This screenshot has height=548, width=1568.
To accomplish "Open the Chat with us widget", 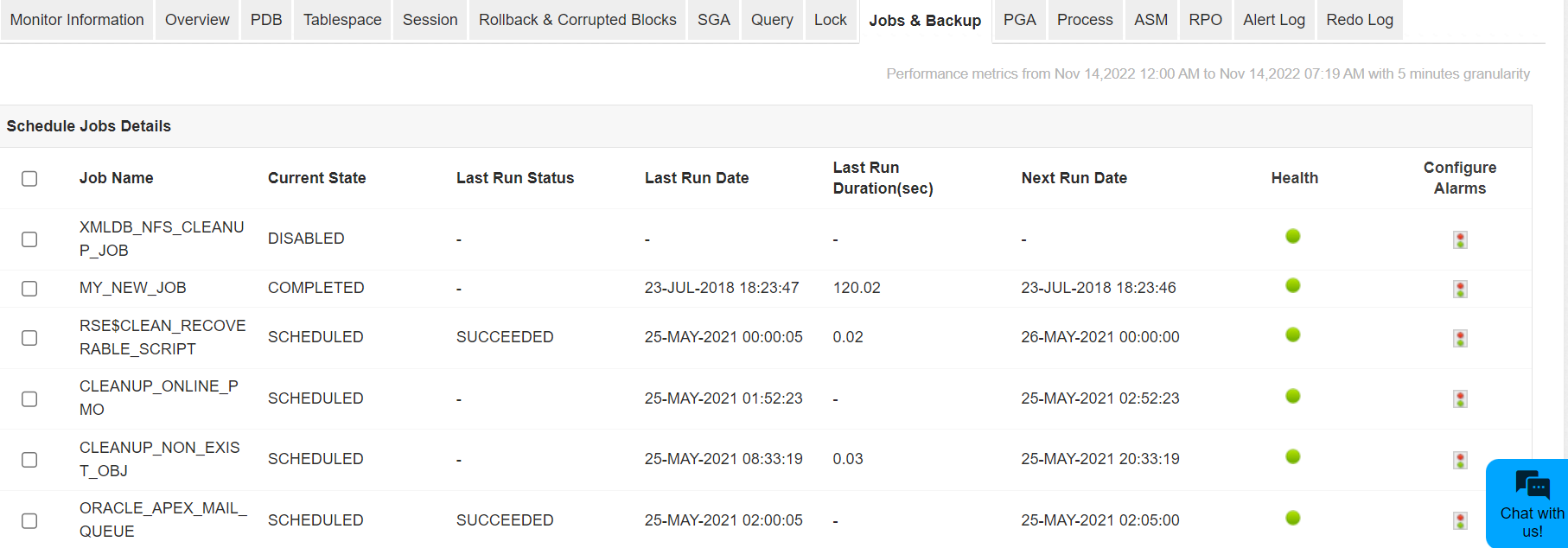I will 1531,504.
